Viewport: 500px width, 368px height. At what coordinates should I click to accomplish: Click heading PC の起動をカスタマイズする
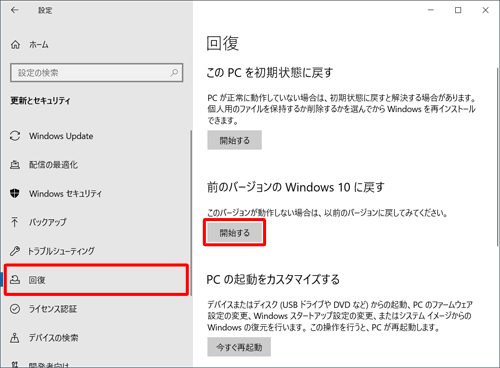pyautogui.click(x=273, y=279)
